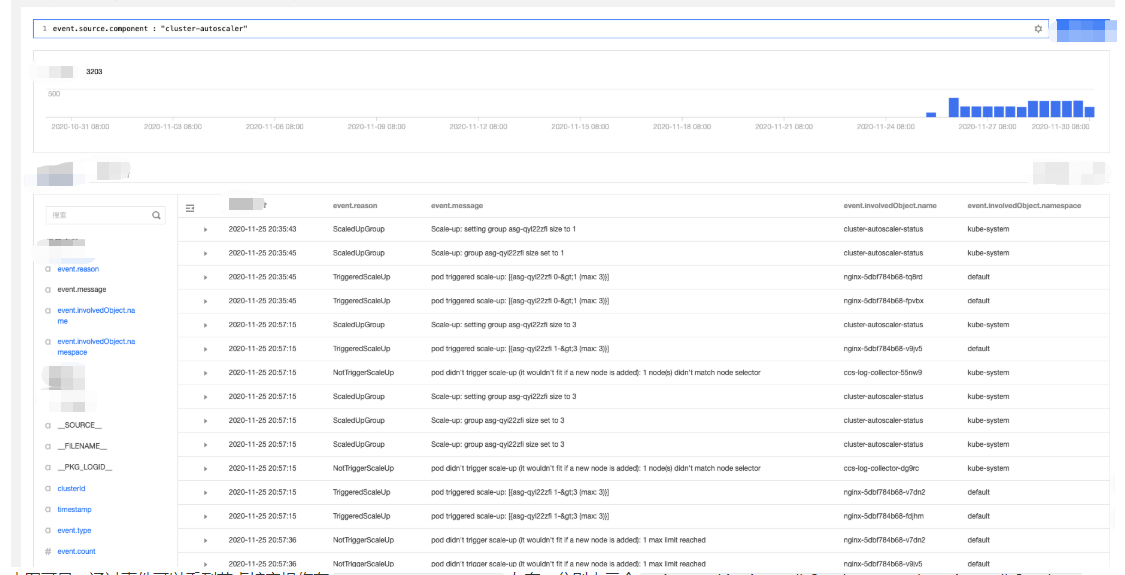Toggle the event.type field in sidebar
Image resolution: width=1125 pixels, height=575 pixels.
click(x=74, y=531)
